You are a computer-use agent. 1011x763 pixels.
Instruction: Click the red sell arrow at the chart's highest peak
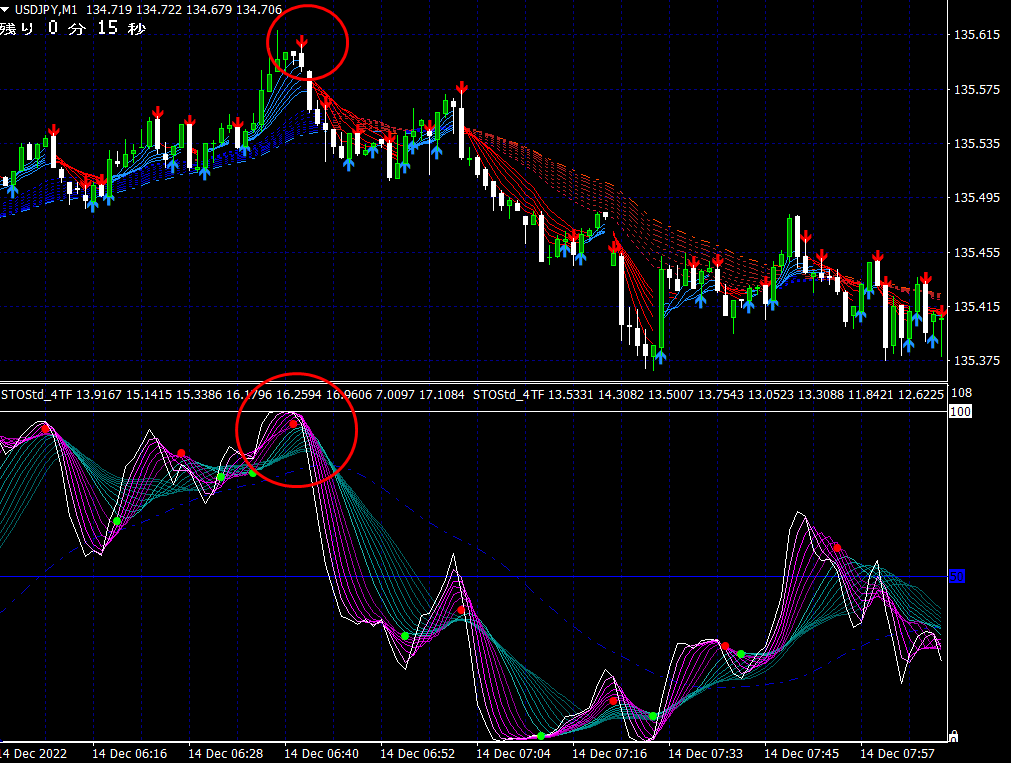pos(301,43)
